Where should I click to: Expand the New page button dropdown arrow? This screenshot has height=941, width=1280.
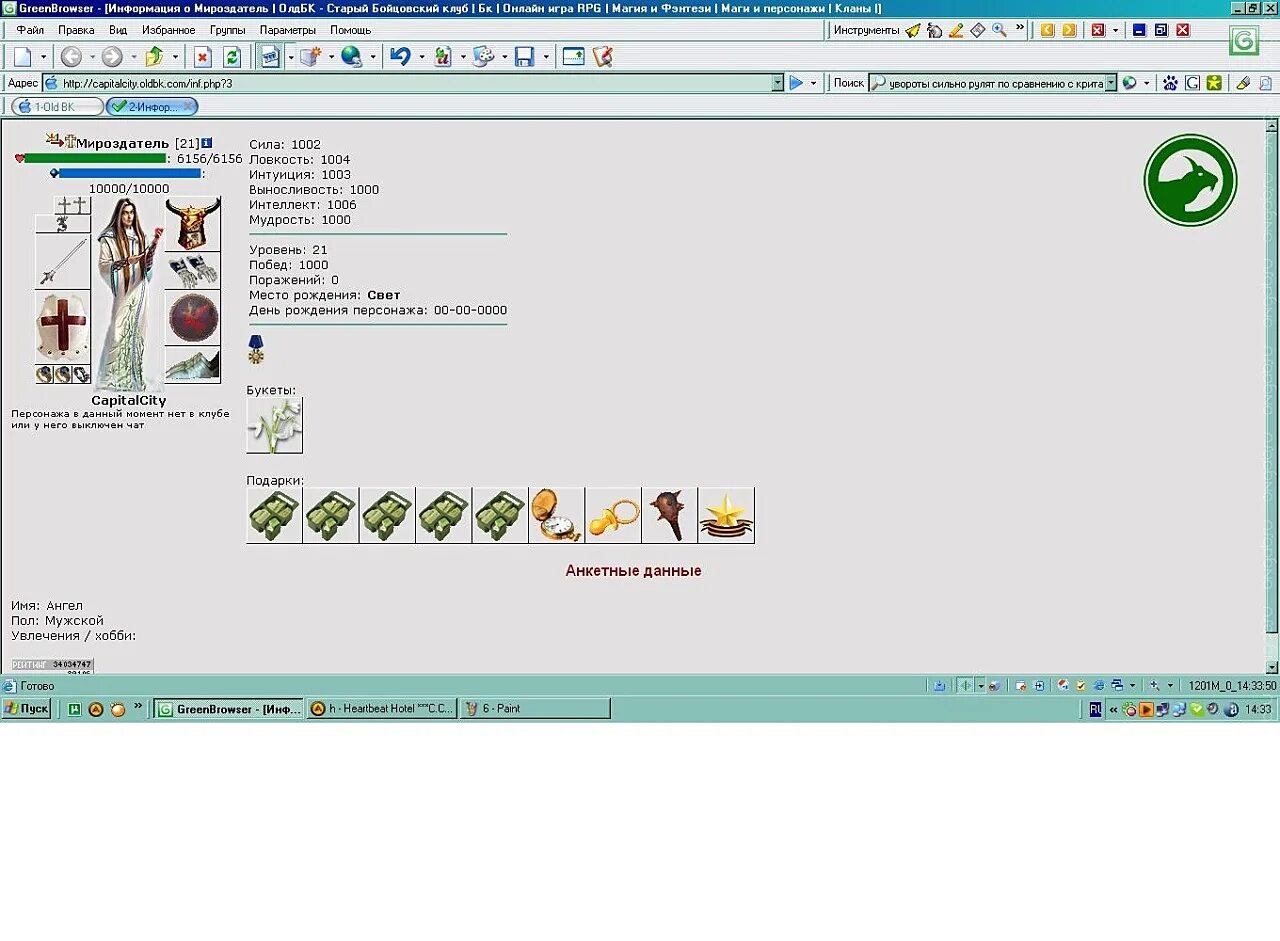click(43, 57)
